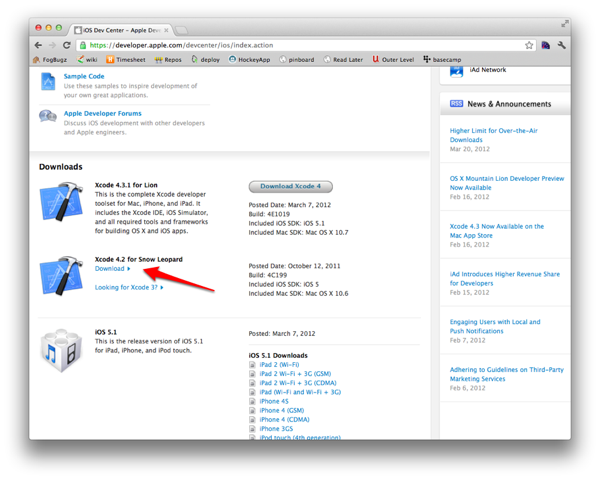Download iPhone 4 (CDMA) firmware

coord(284,420)
